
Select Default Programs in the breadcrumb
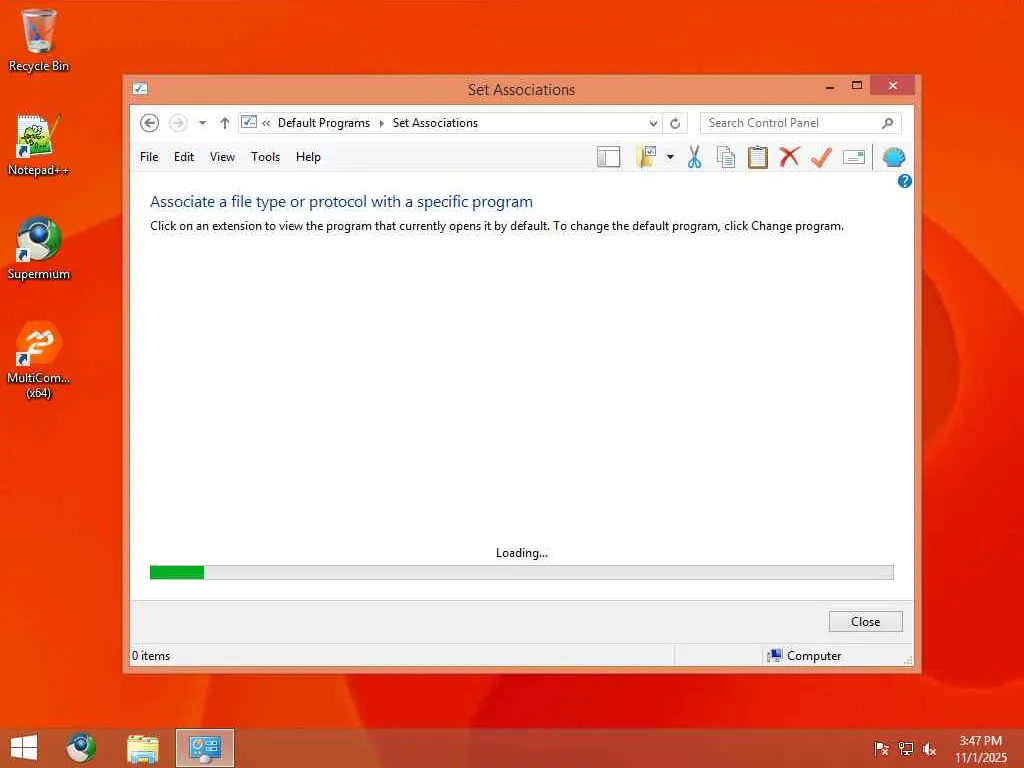pyautogui.click(x=324, y=123)
